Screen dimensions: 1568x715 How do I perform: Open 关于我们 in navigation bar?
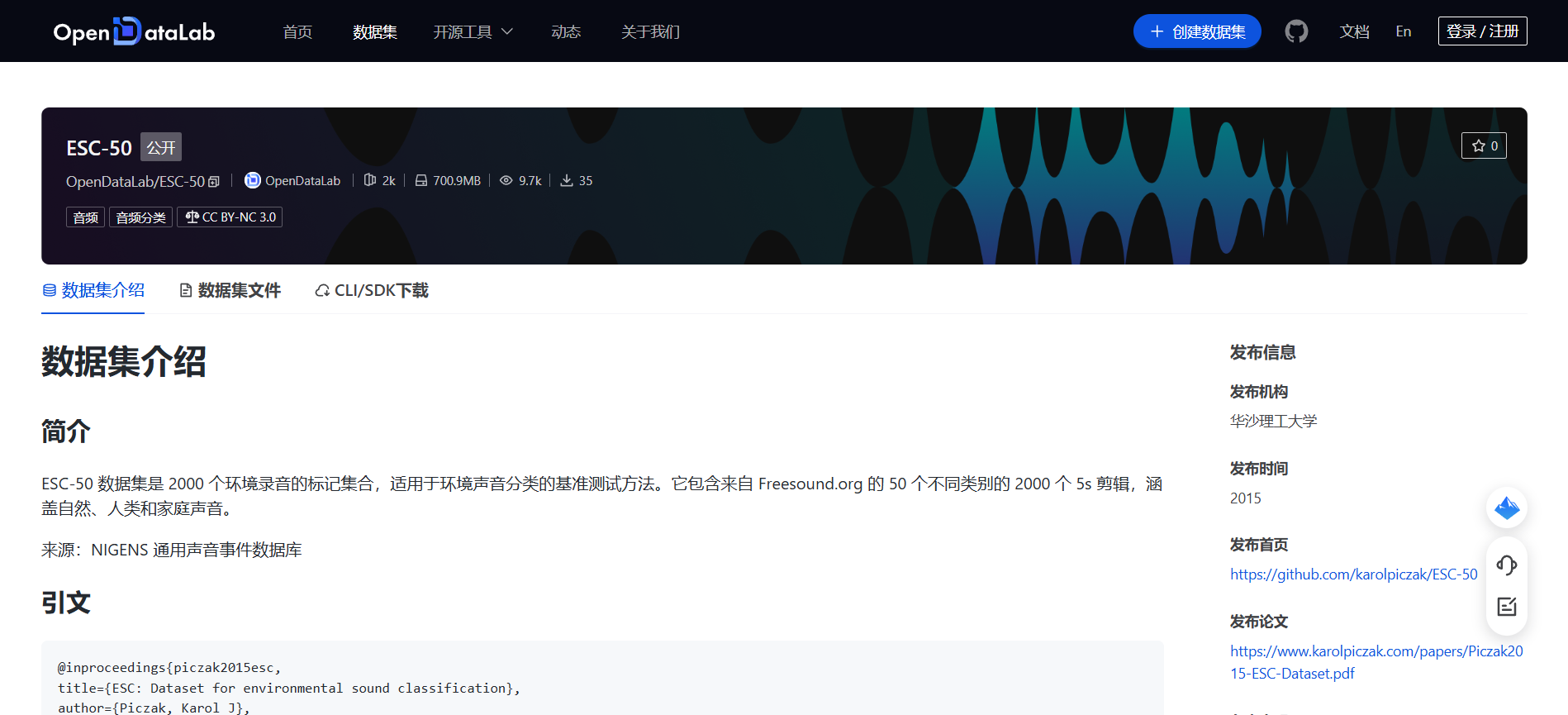[x=650, y=31]
